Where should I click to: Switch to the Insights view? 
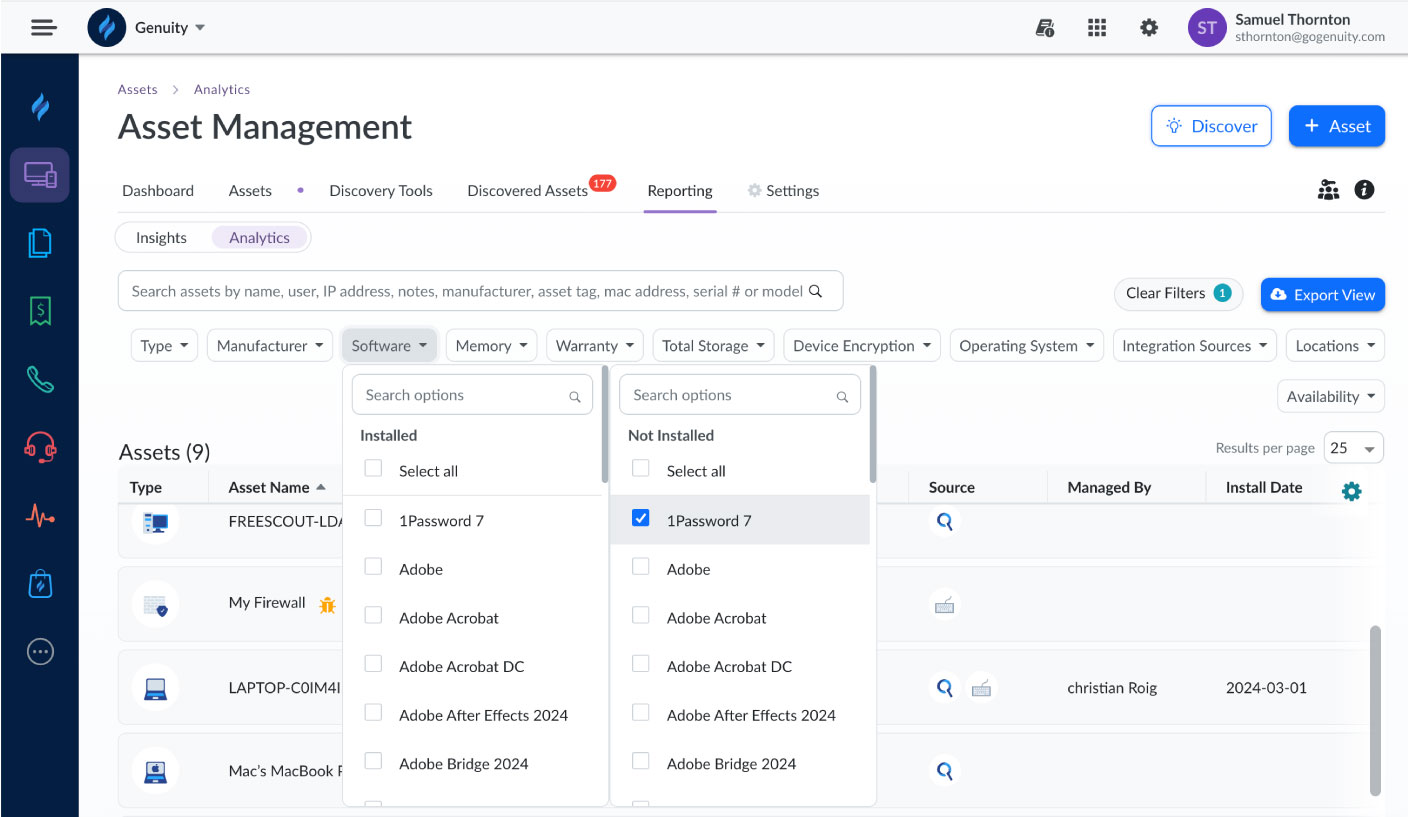pos(161,238)
